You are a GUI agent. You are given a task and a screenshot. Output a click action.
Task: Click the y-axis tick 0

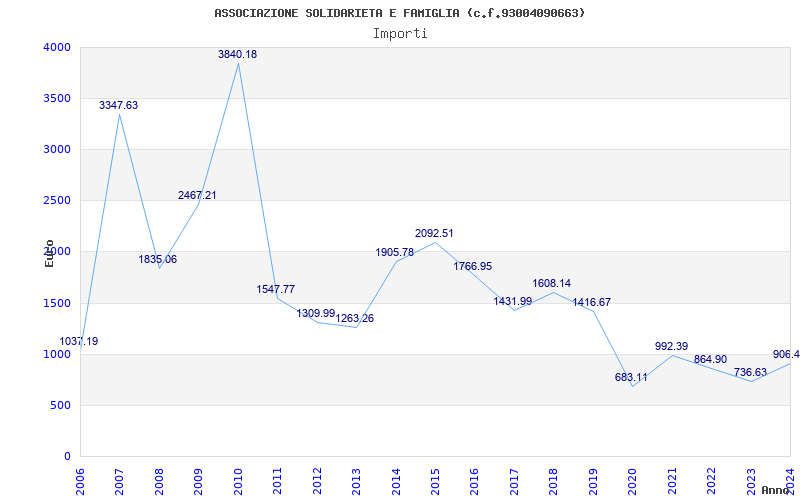coord(68,457)
